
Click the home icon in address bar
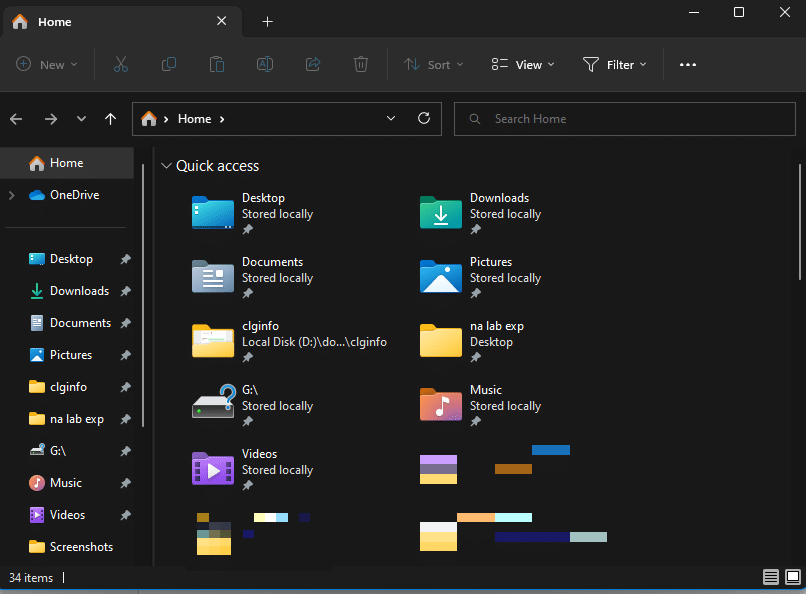149,119
